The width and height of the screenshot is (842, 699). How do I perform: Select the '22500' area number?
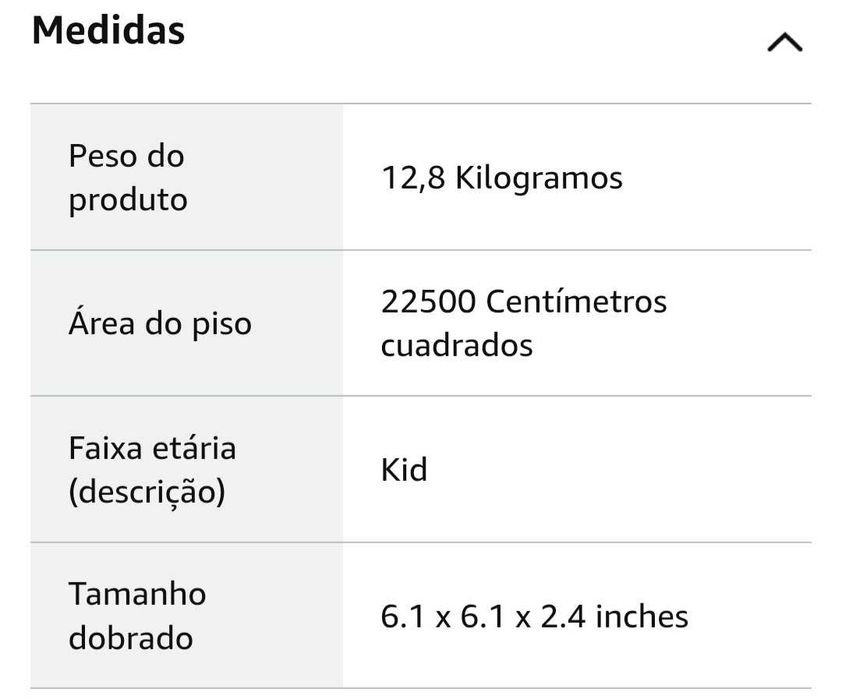tap(427, 301)
